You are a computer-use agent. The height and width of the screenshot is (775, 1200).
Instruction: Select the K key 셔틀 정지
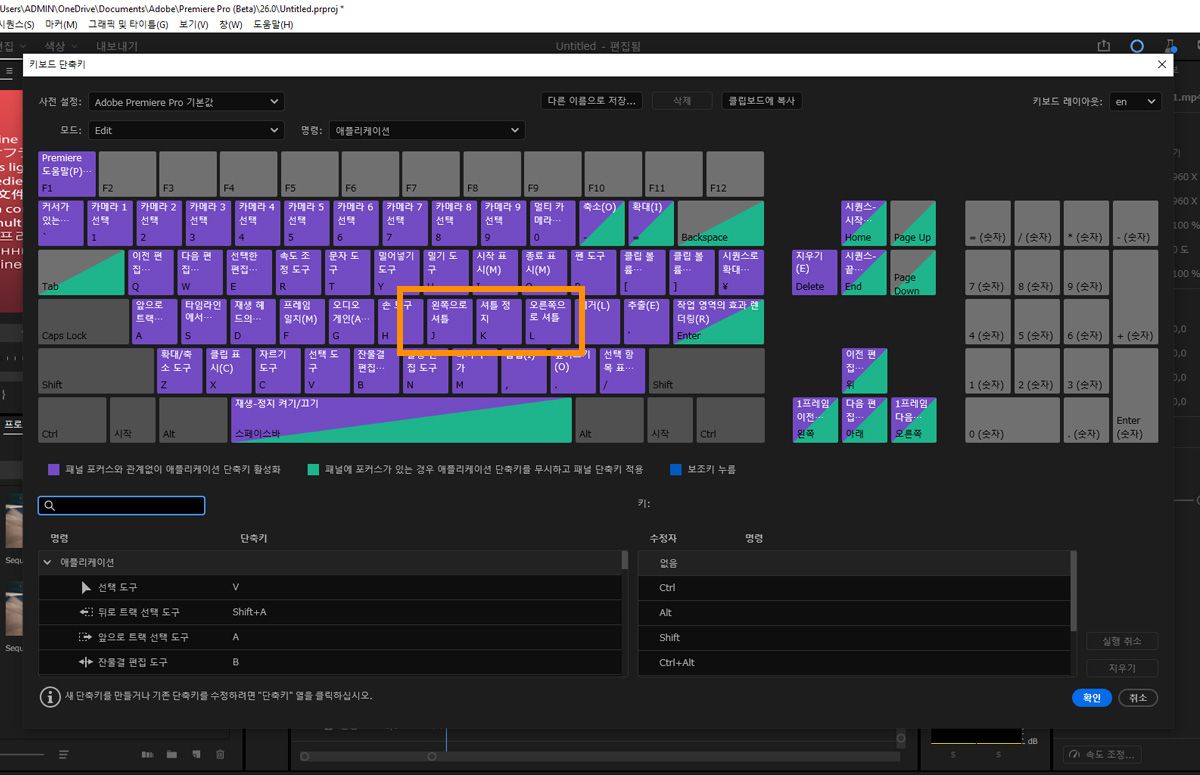point(498,320)
